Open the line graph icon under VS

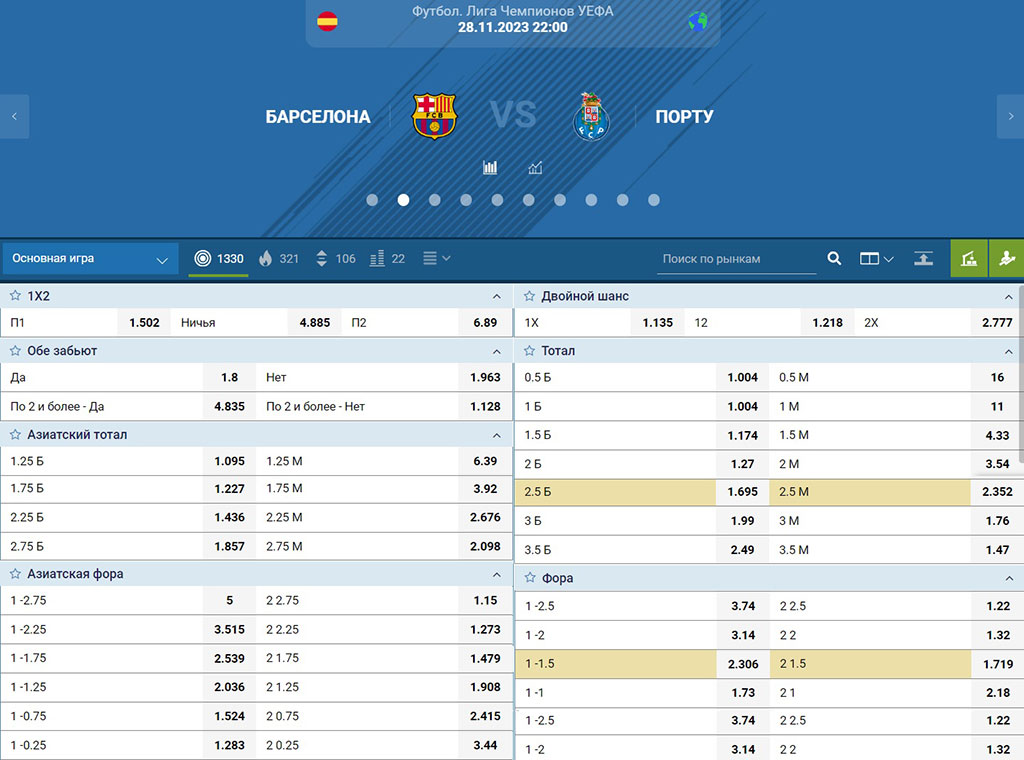[x=536, y=168]
